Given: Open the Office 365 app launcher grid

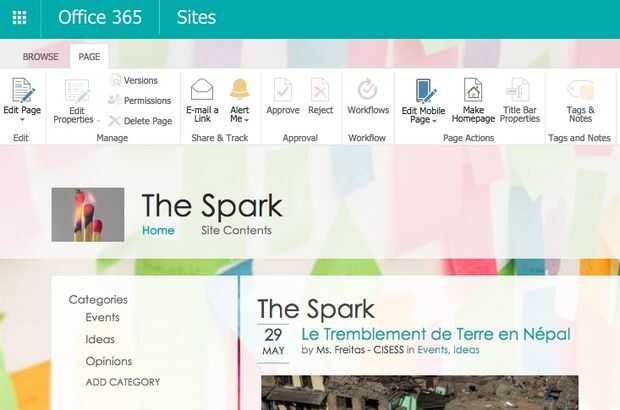Looking at the screenshot, I should click(19, 17).
